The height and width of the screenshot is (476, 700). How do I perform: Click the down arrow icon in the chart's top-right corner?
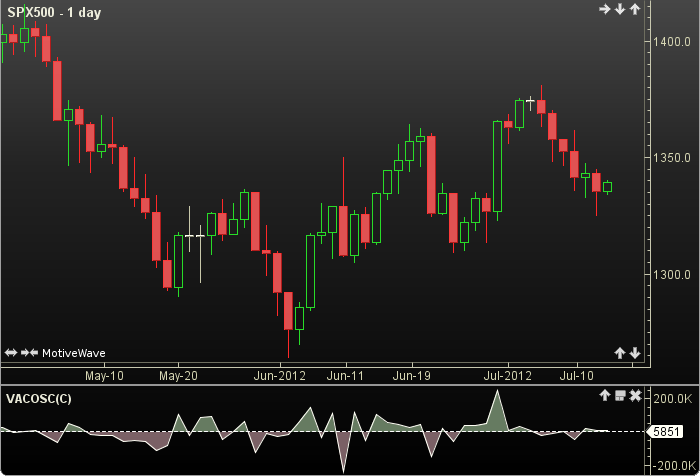pos(620,9)
